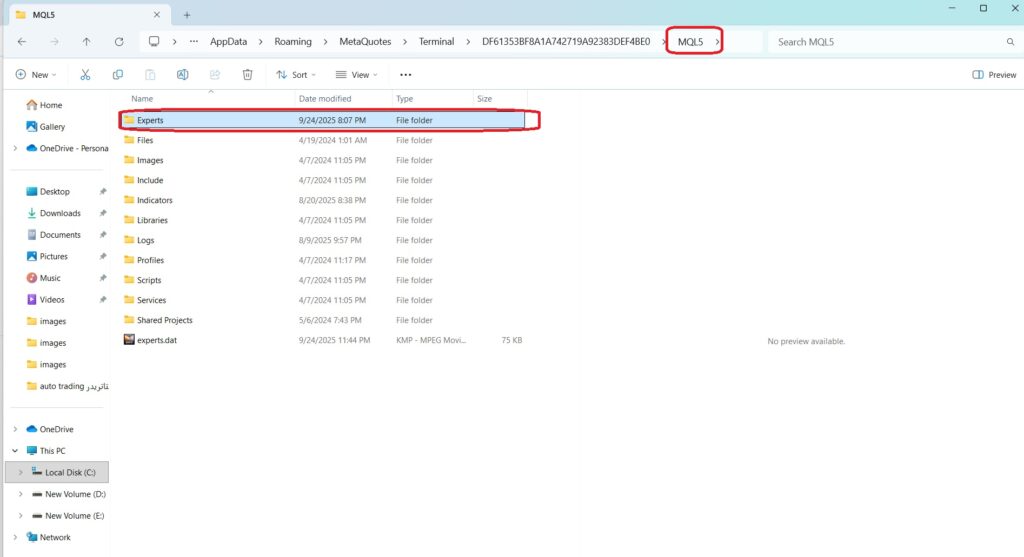Sort by Date modified column header
Viewport: 1024px width, 557px height.
[x=325, y=99]
